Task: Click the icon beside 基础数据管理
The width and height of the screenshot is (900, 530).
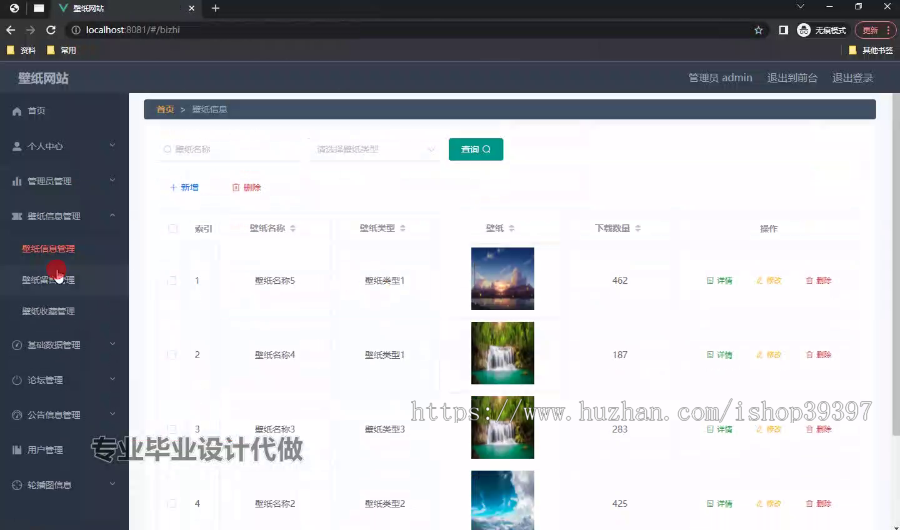Action: pos(17,345)
